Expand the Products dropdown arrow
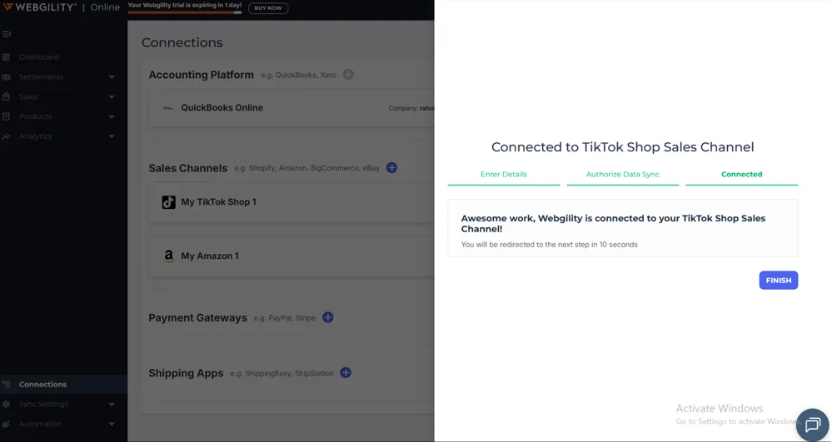The image size is (831, 442). (111, 117)
